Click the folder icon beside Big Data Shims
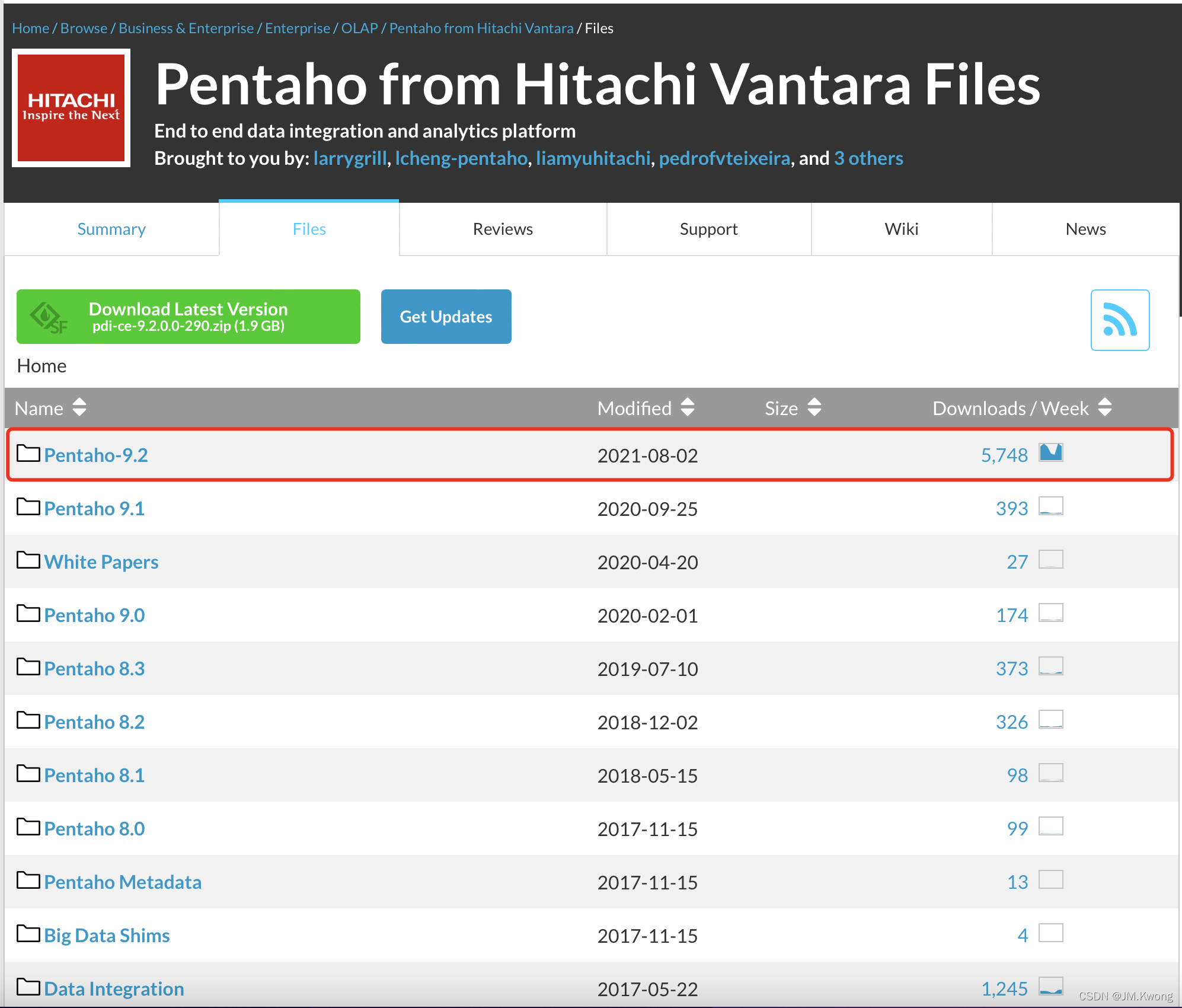This screenshot has height=1008, width=1182. pos(28,934)
